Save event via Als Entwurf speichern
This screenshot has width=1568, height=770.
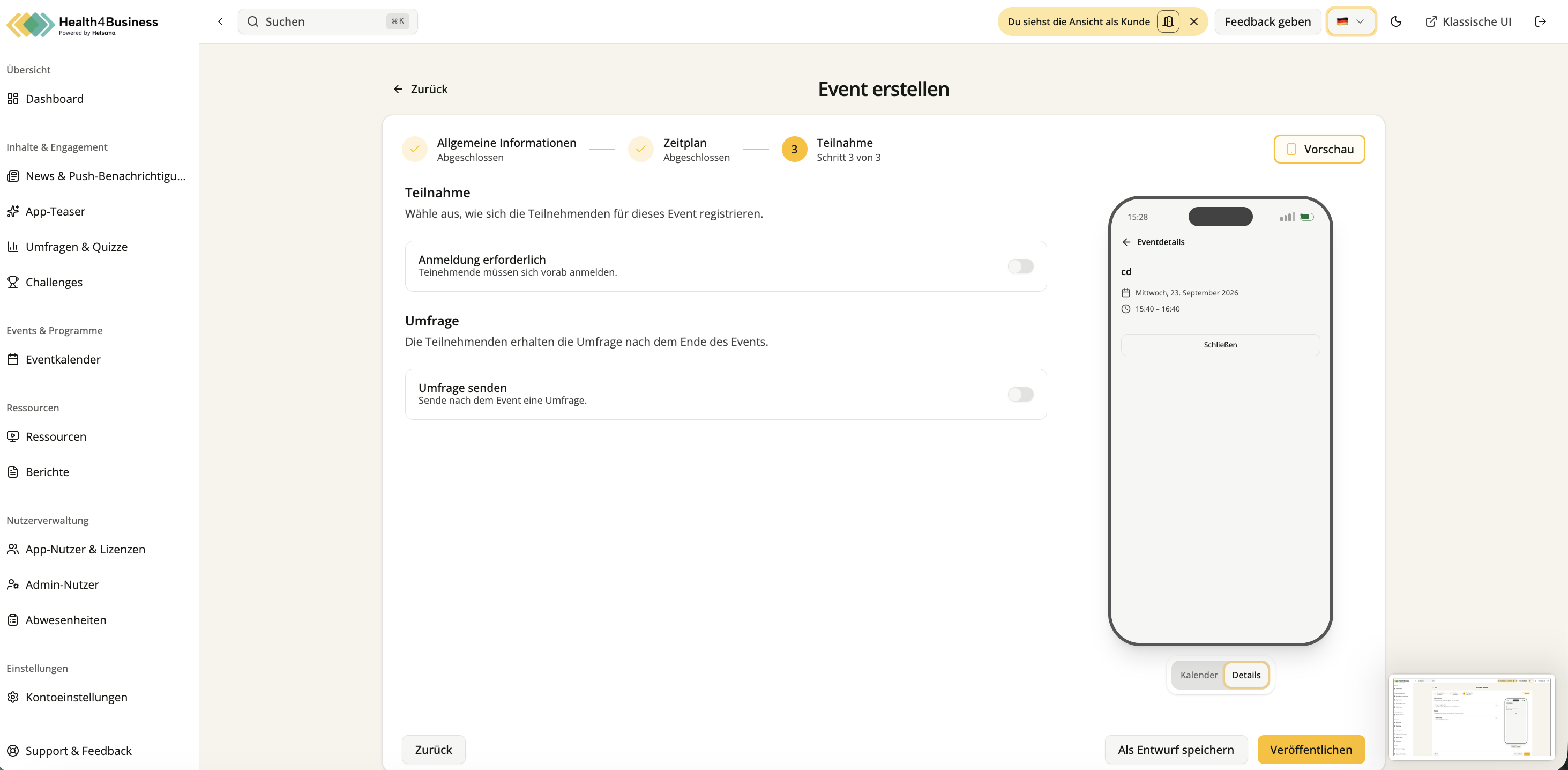(x=1175, y=749)
